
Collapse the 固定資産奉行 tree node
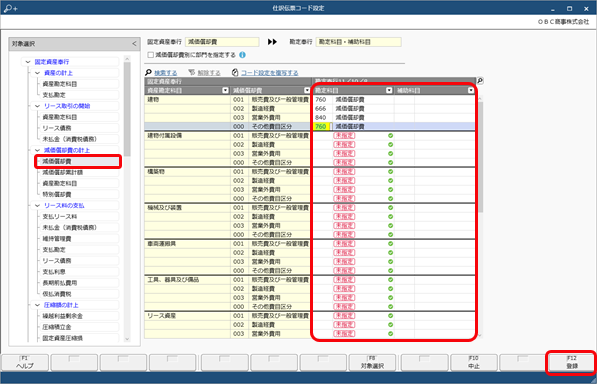pyautogui.click(x=28, y=62)
